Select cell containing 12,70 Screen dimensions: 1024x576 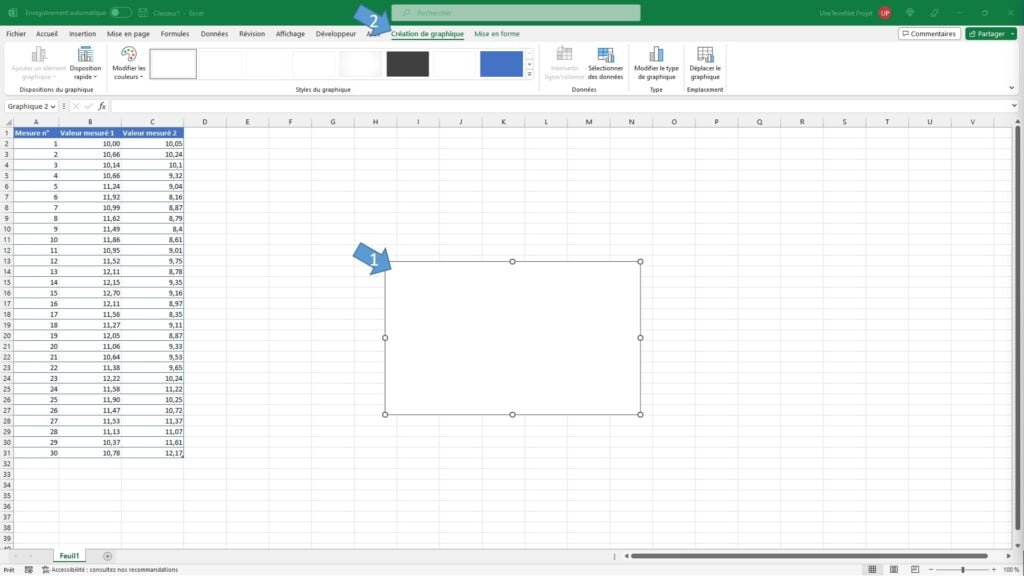89,293
